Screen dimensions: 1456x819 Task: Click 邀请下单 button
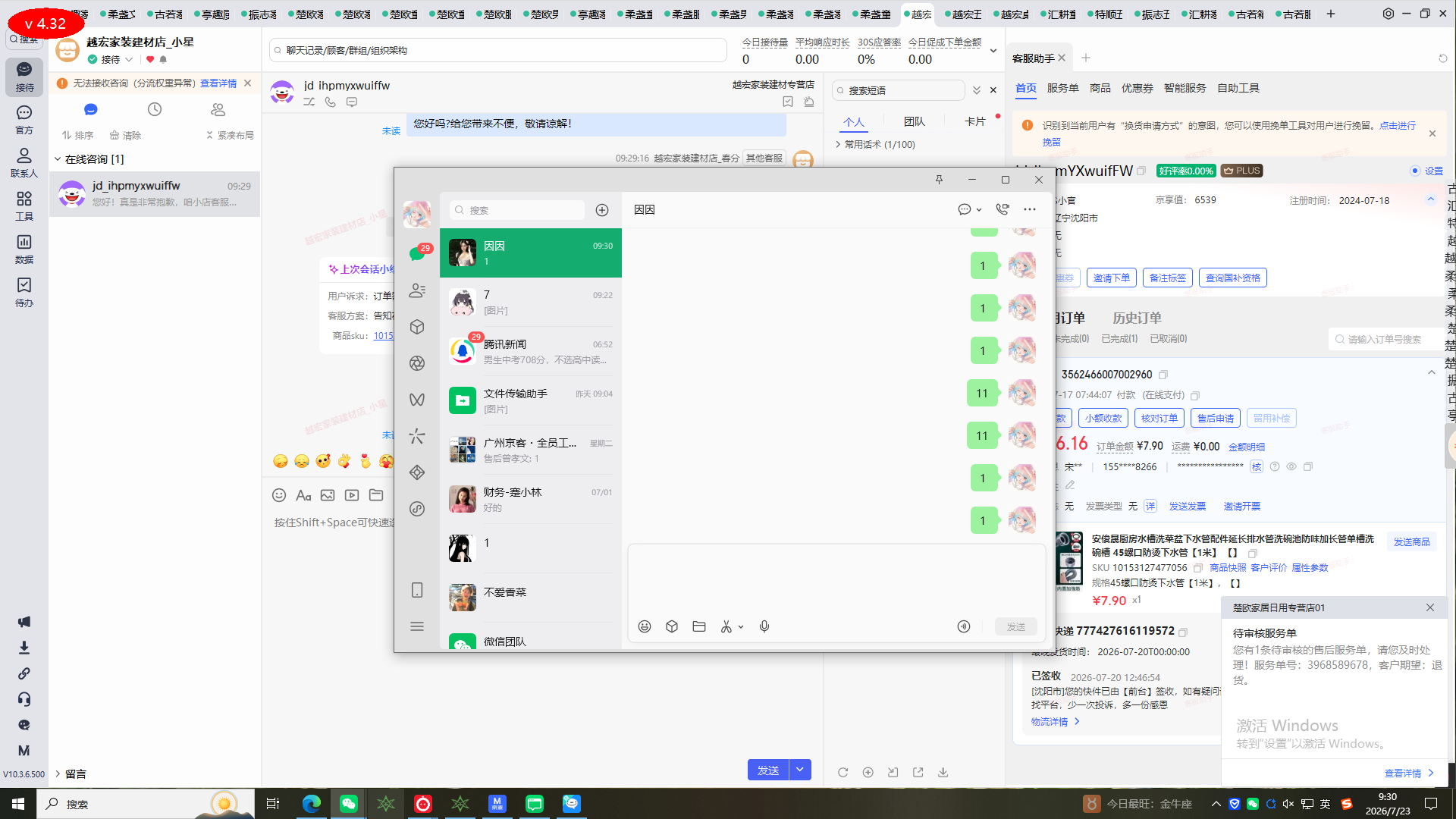coord(1111,278)
